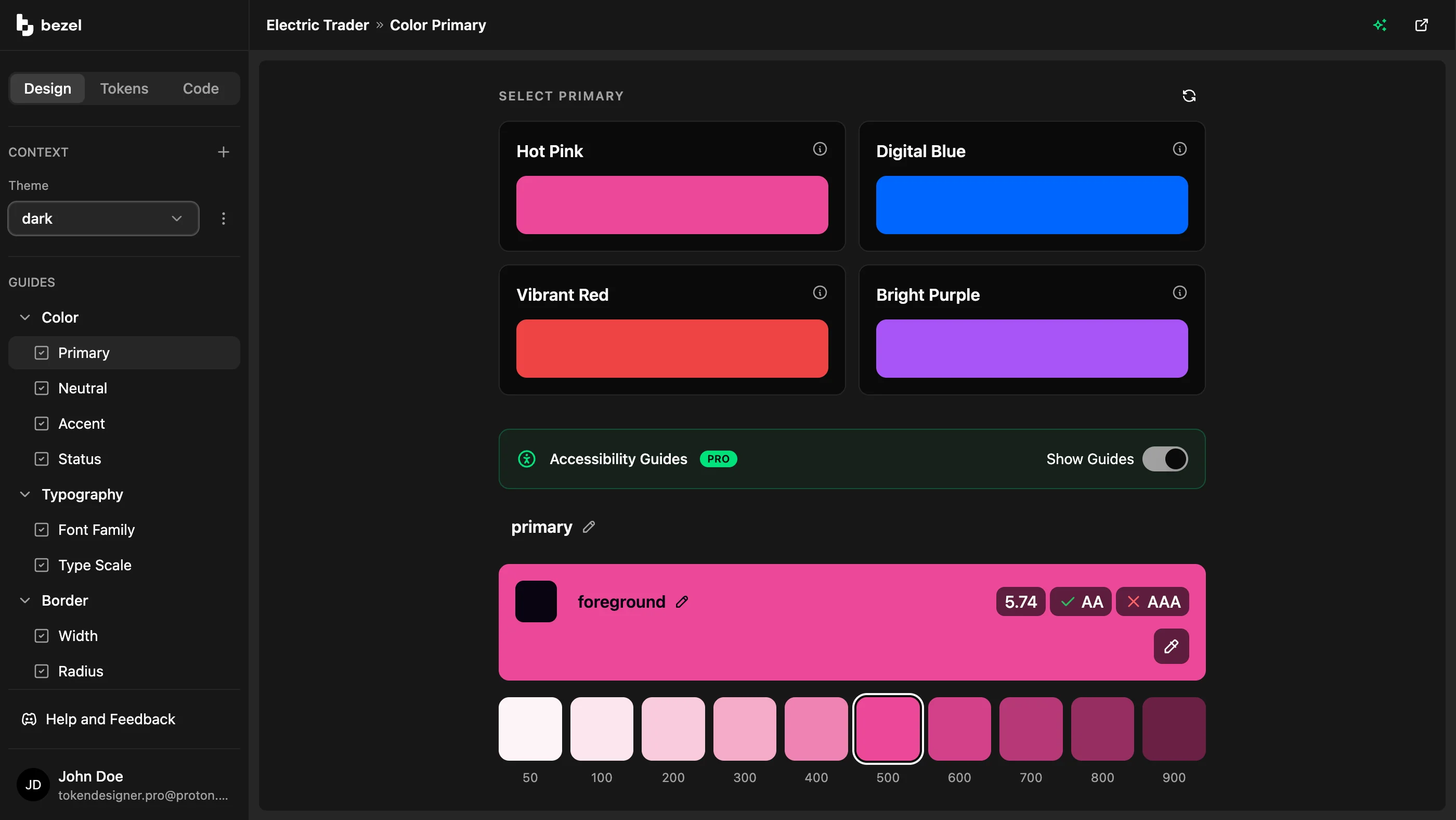Select the Digital Blue color bar

tap(1032, 204)
